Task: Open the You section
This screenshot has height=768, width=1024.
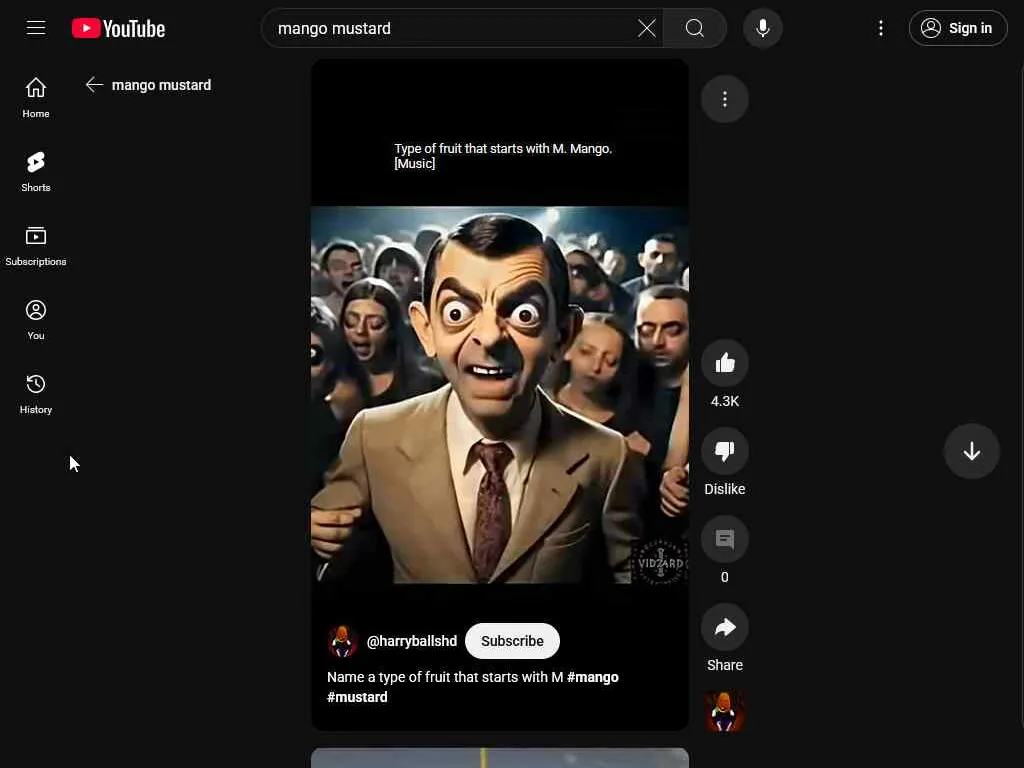Action: [x=36, y=319]
